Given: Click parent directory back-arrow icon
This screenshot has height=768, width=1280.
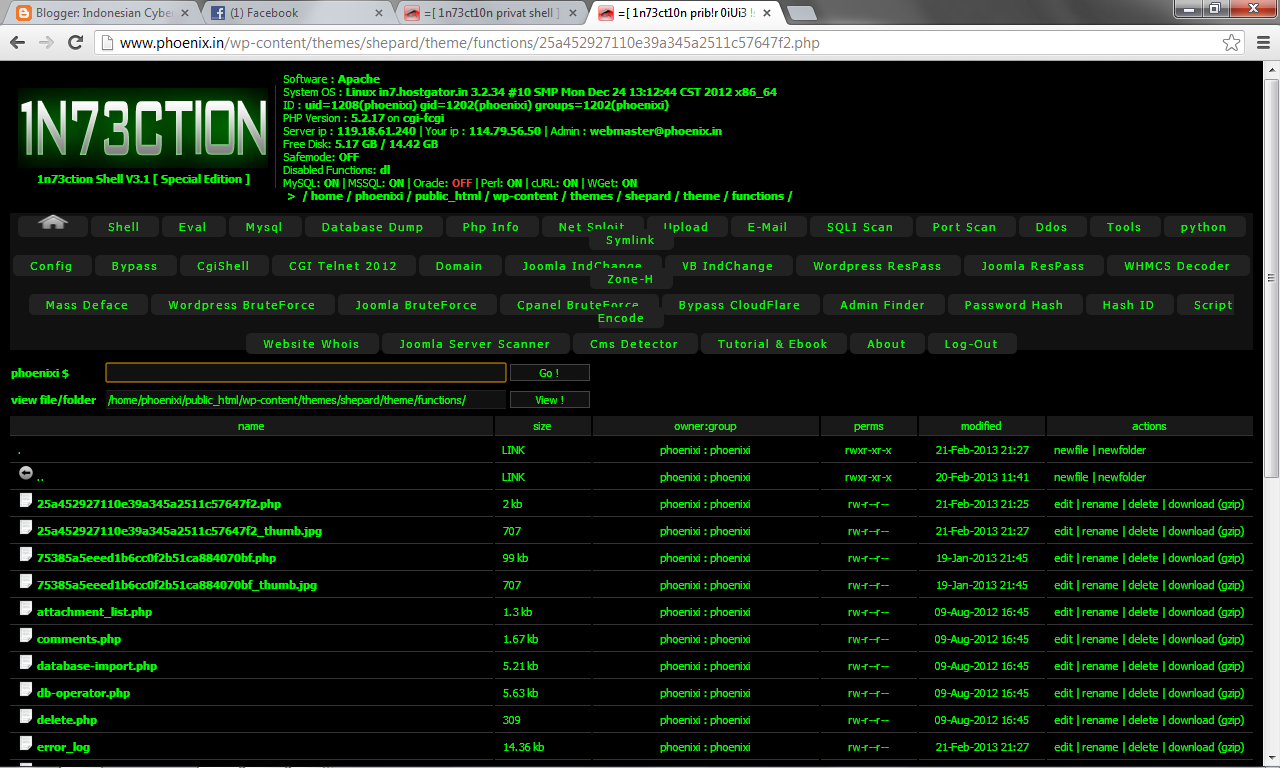Looking at the screenshot, I should [x=26, y=473].
